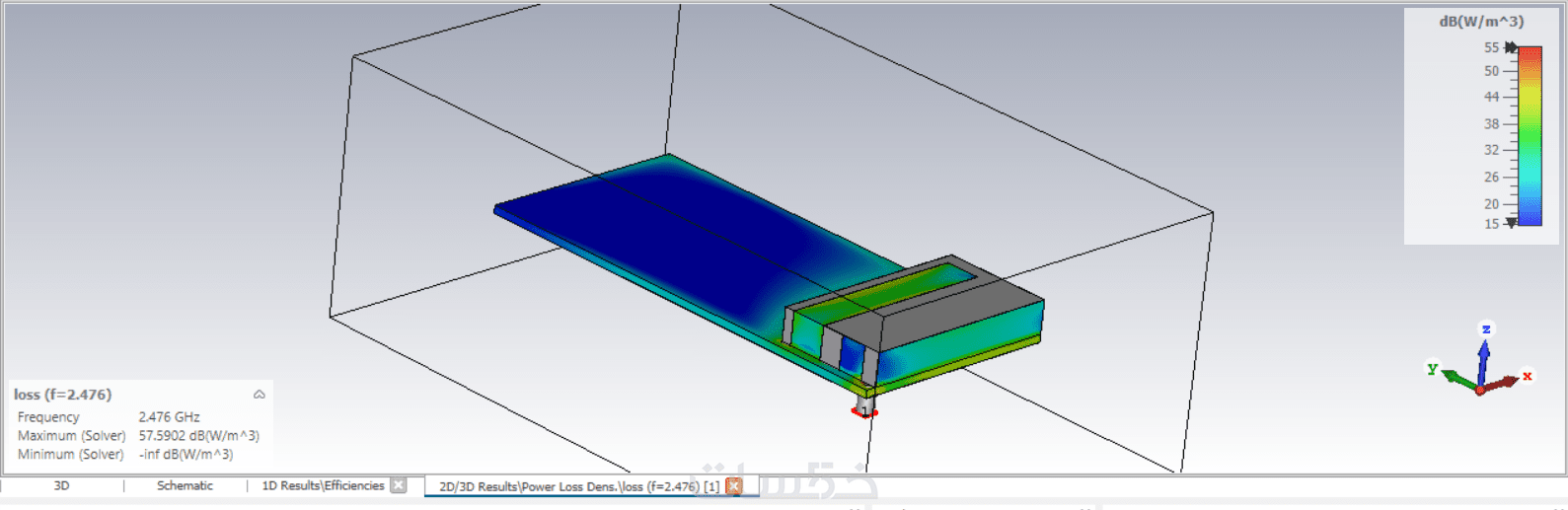Click the loss (f=2.476) panel title
1568x510 pixels.
63,395
